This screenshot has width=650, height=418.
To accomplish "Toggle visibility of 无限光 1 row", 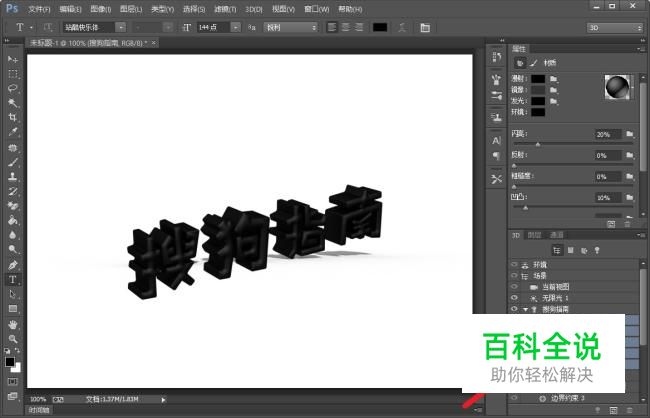I will point(514,298).
